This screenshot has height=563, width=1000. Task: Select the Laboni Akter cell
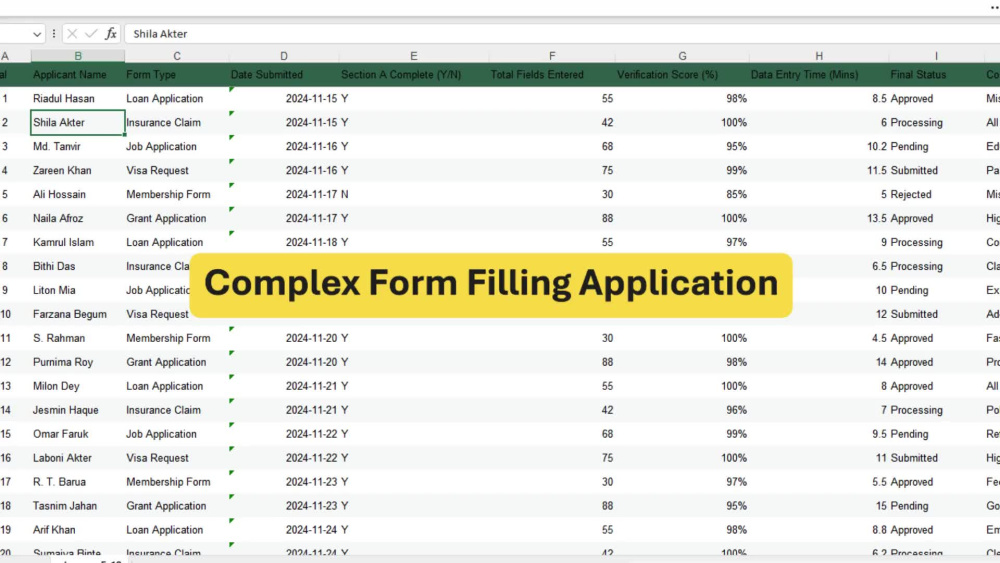click(x=78, y=458)
